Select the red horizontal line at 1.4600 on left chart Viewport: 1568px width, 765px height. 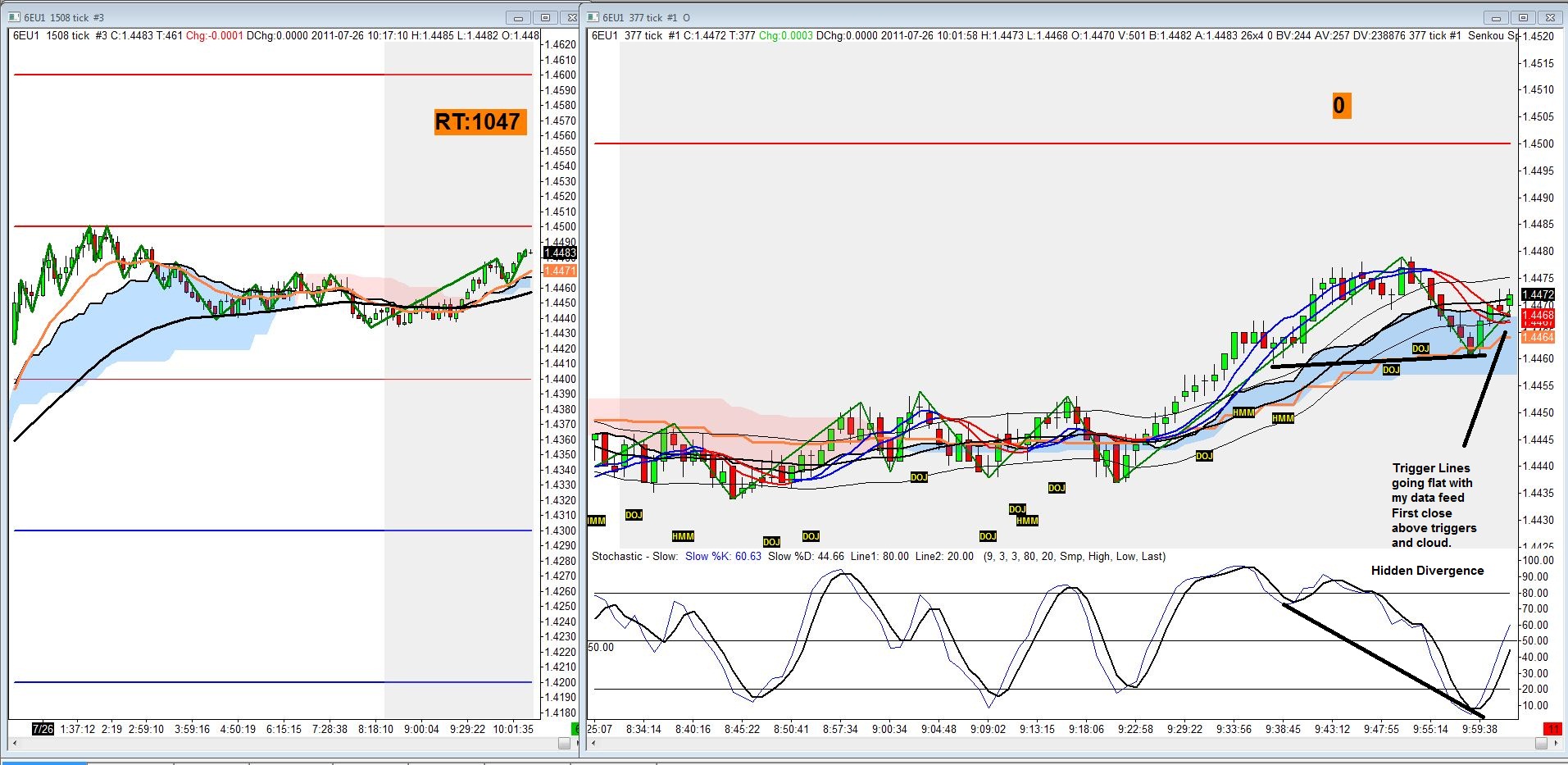coord(273,75)
